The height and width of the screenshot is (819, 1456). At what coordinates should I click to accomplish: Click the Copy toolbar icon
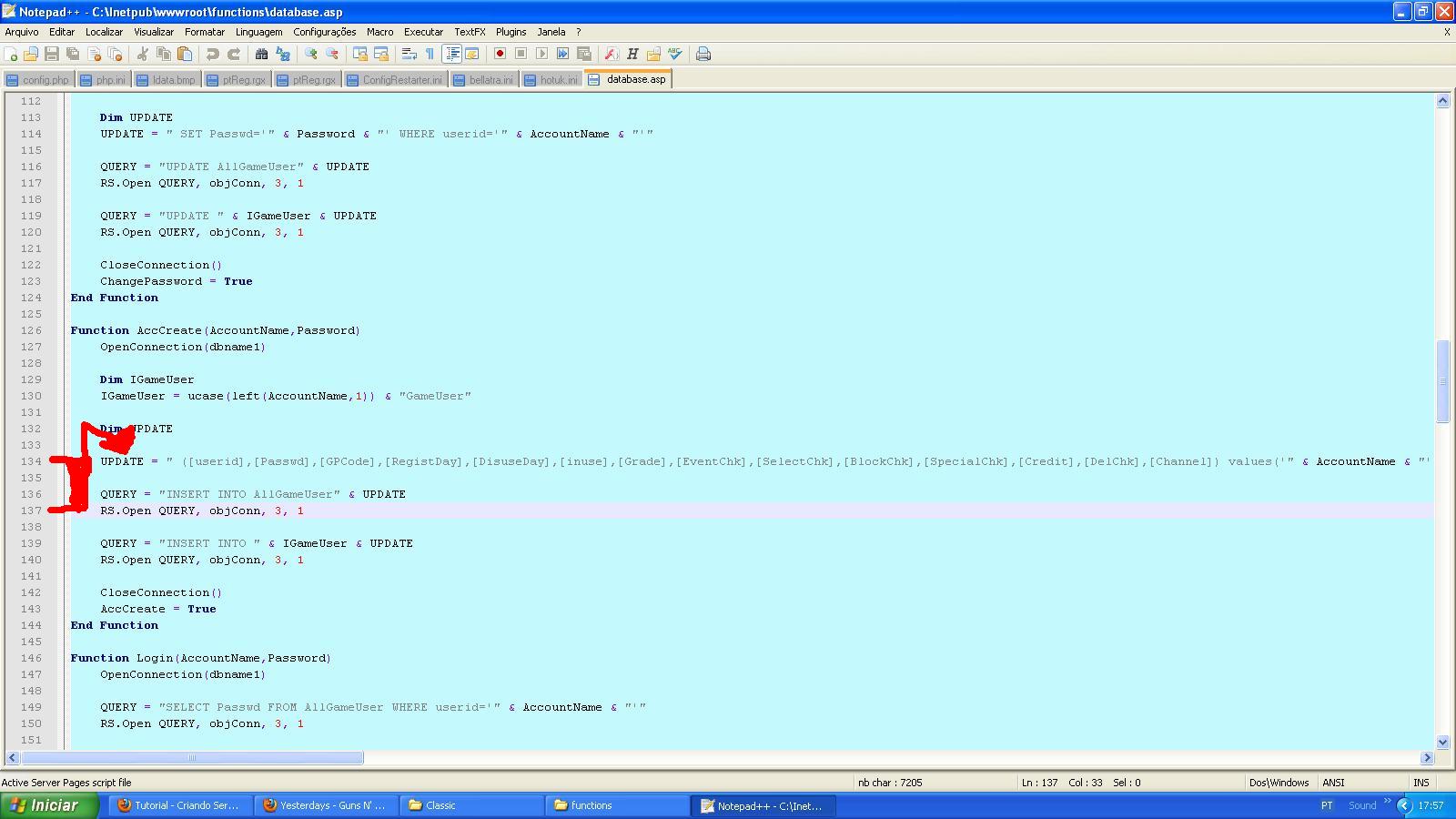click(164, 54)
